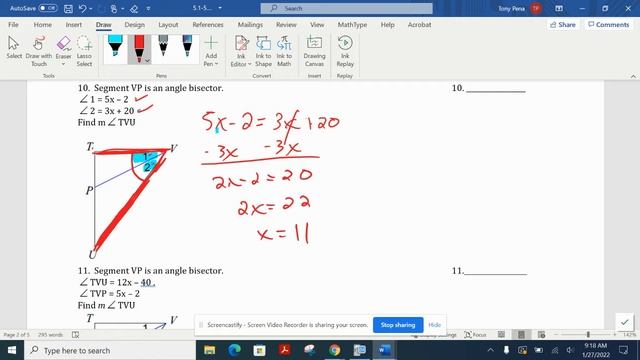Open Adobe Acrobat from taskbar
Screen dimensions: 640x360
[x=284, y=350]
